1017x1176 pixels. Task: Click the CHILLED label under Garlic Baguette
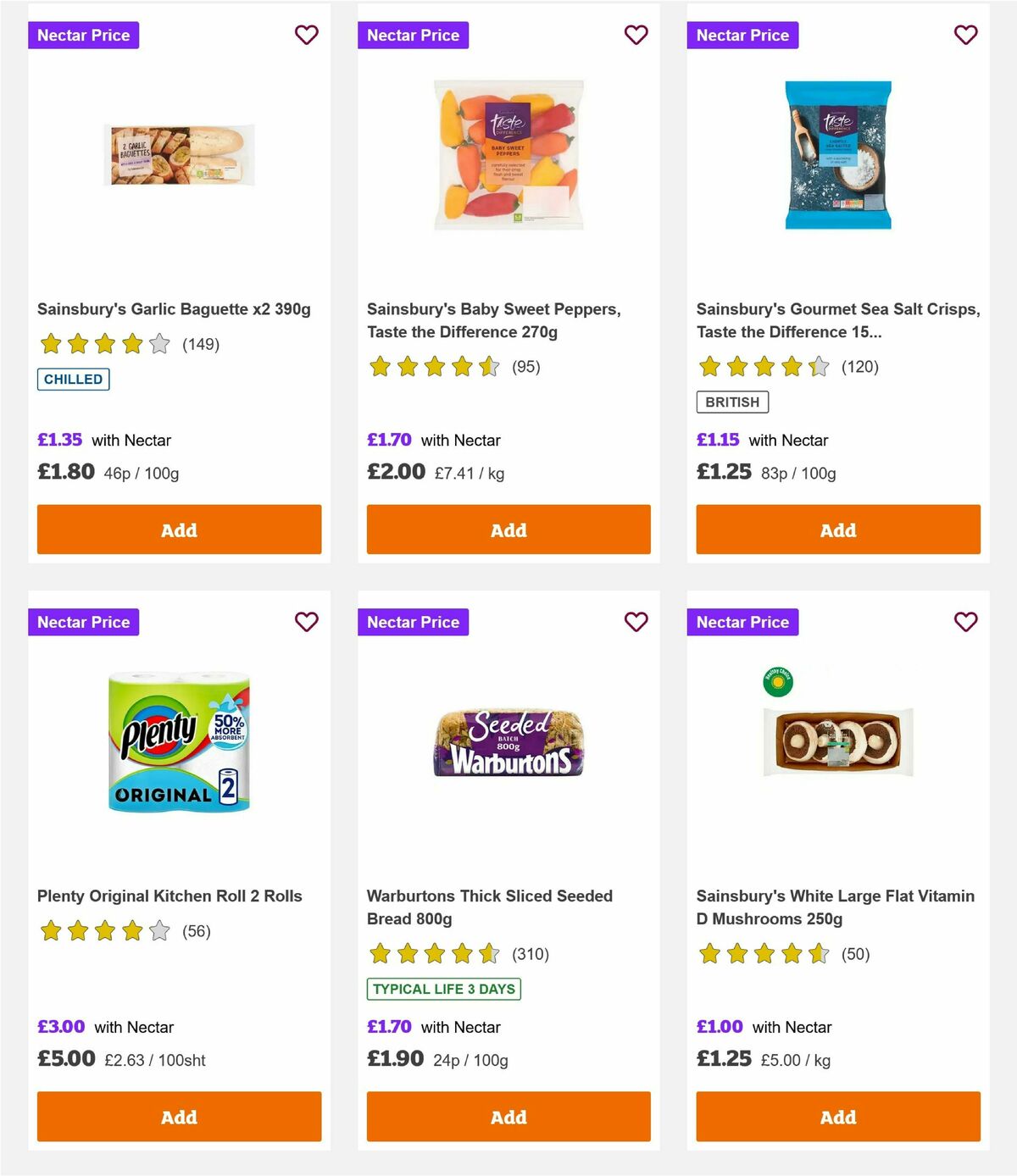pyautogui.click(x=73, y=379)
